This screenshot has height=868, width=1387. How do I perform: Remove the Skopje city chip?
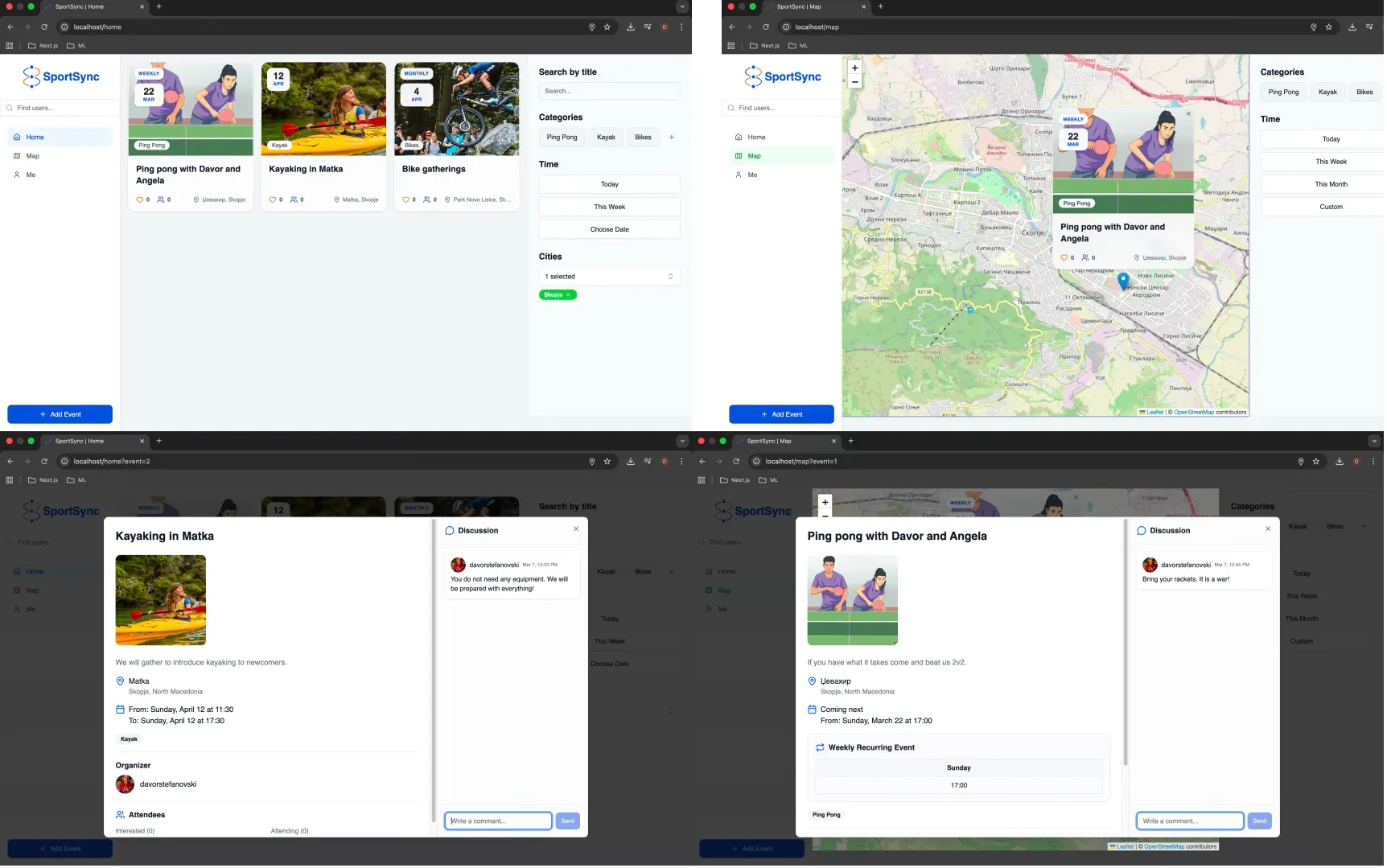(569, 295)
